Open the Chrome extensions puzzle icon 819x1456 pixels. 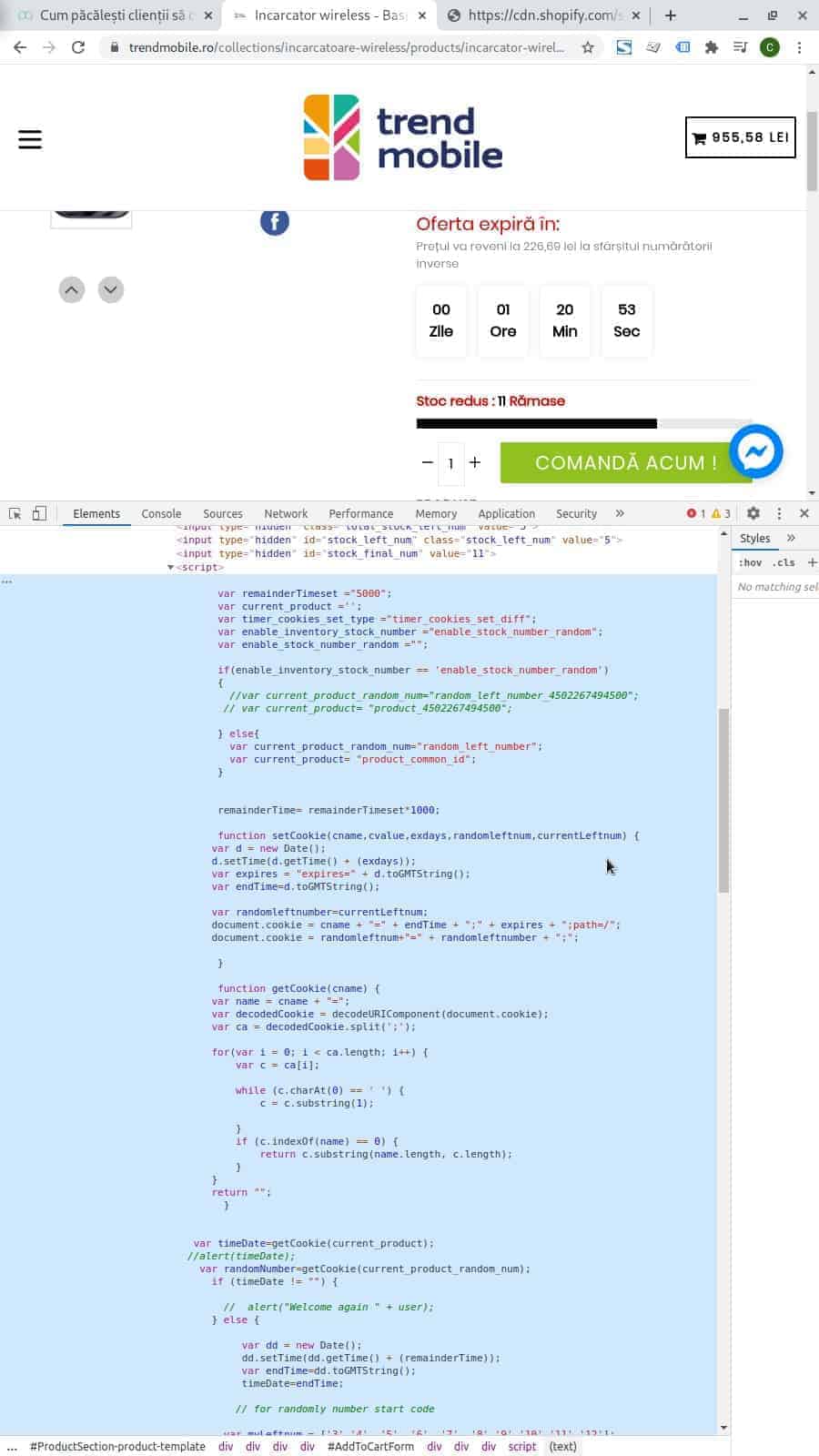click(x=712, y=47)
